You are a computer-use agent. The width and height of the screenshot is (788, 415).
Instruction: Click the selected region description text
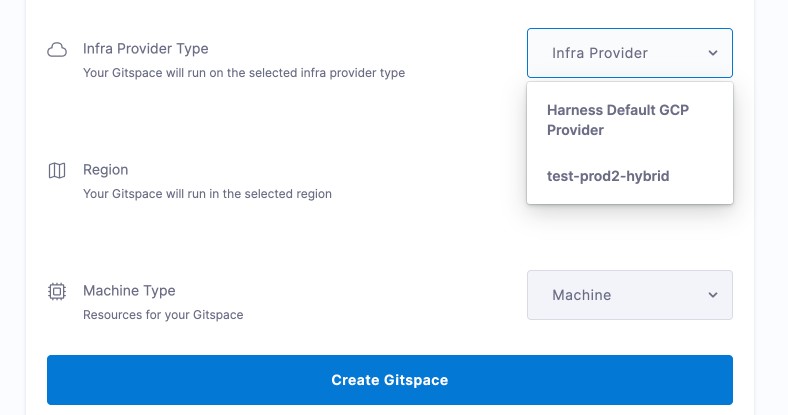pyautogui.click(x=207, y=194)
